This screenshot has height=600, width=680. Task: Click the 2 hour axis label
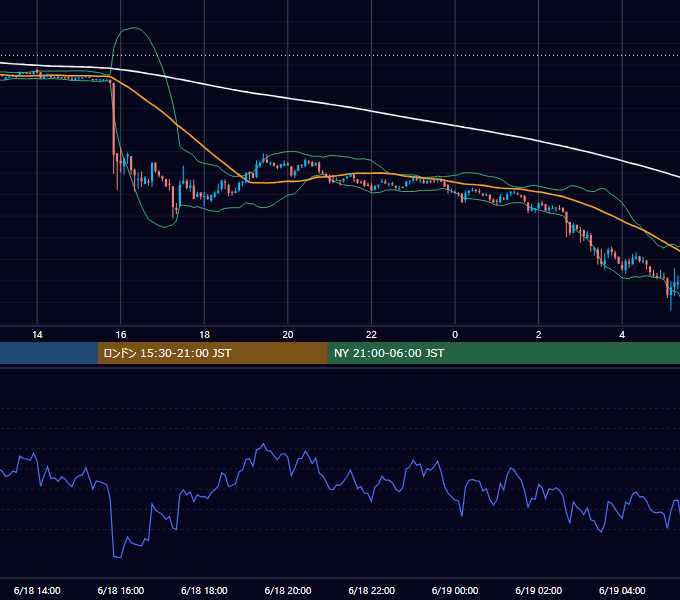point(539,335)
